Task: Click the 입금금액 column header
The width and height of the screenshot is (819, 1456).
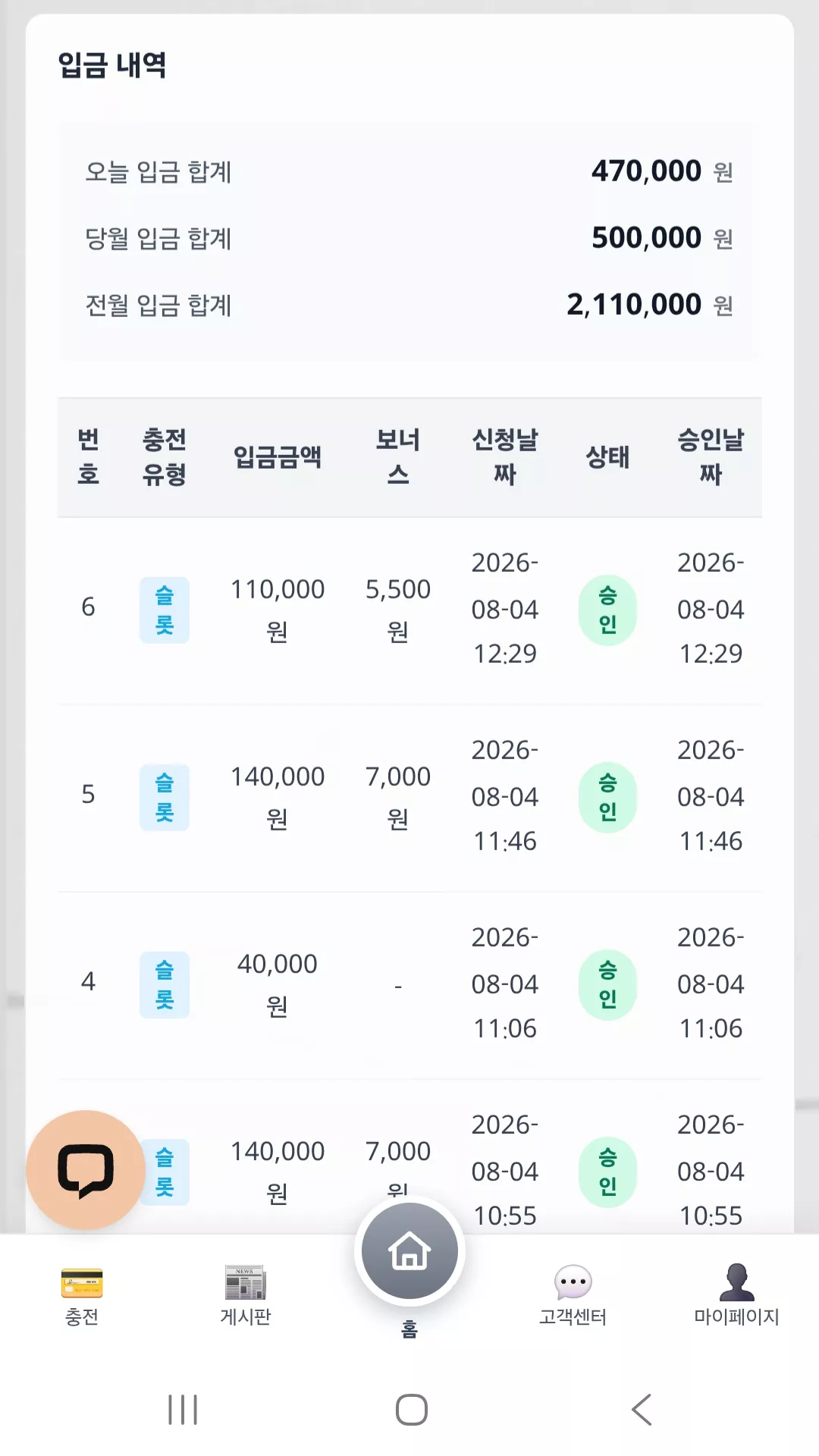Action: 278,457
